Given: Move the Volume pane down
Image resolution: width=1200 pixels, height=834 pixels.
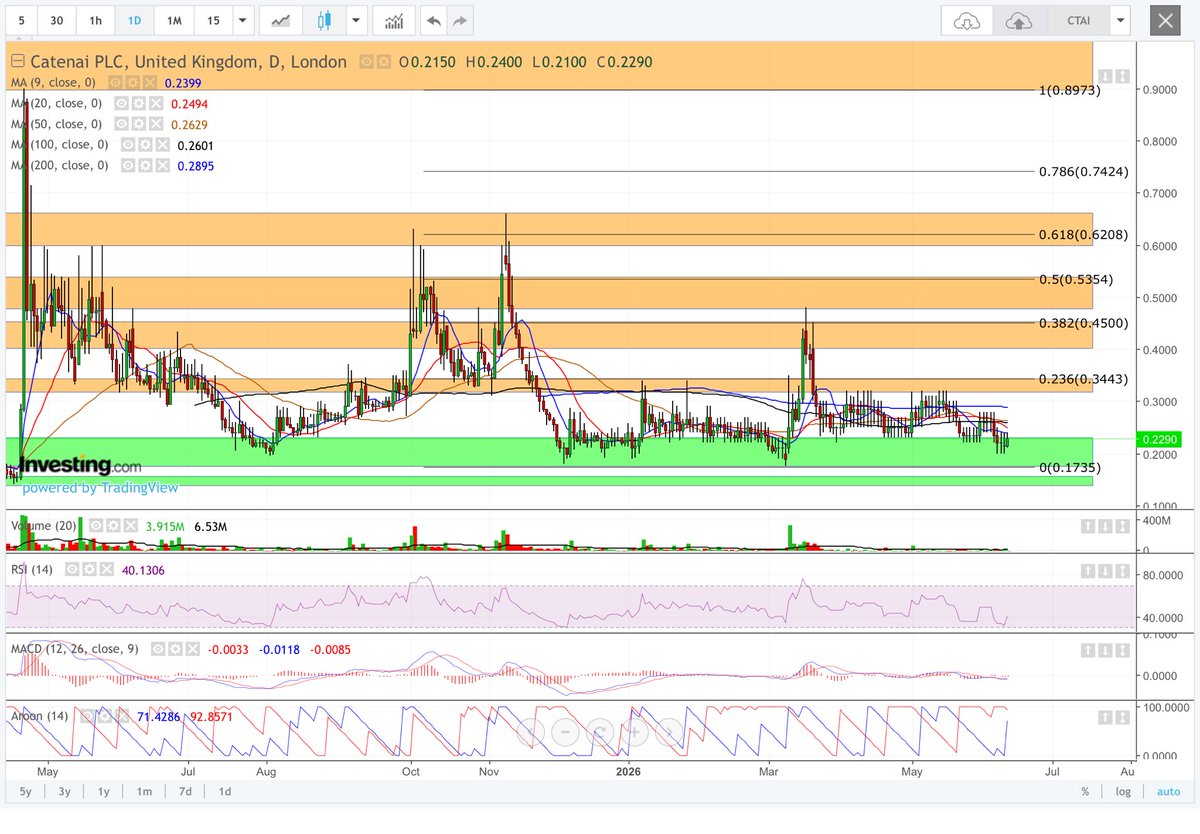Looking at the screenshot, I should pos(1105,525).
